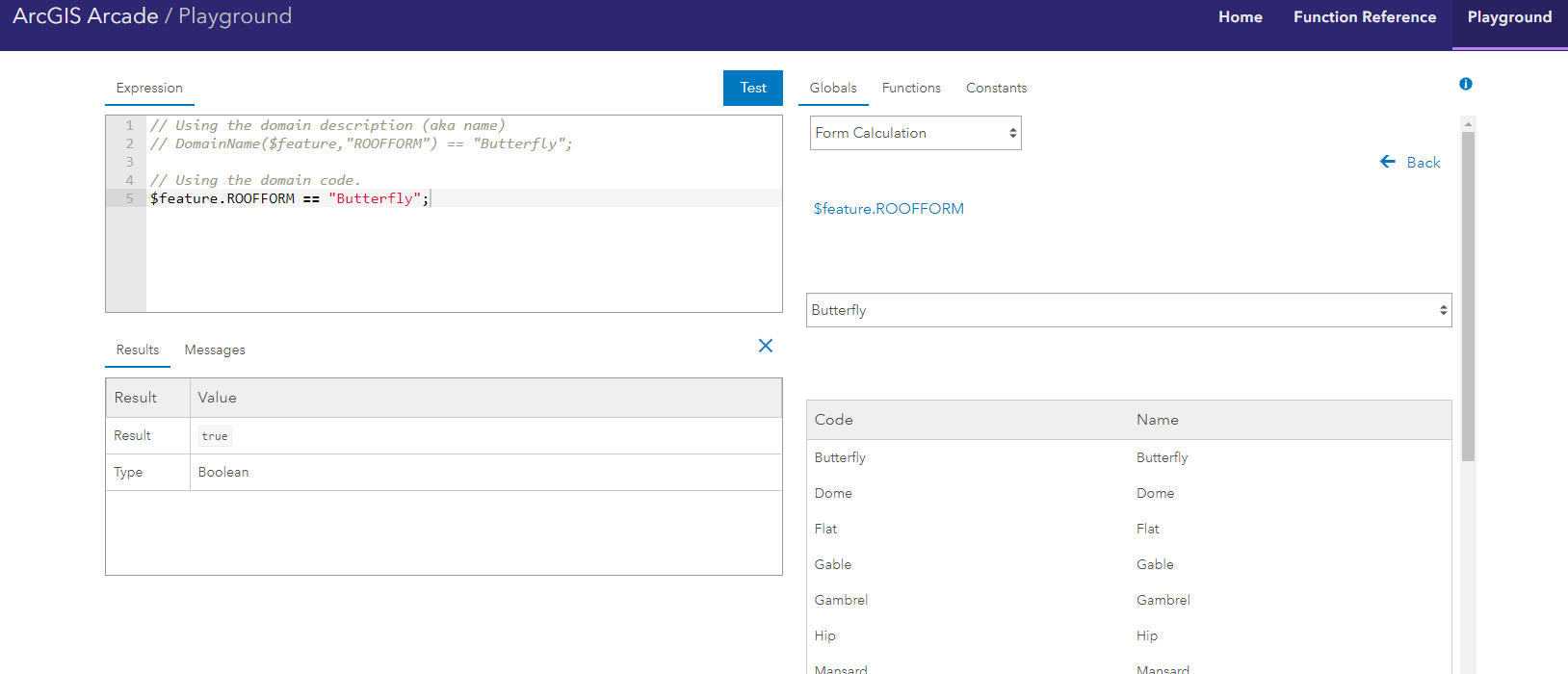Click into the expression code editor
Screen dimensions: 1568x674
[x=462, y=250]
